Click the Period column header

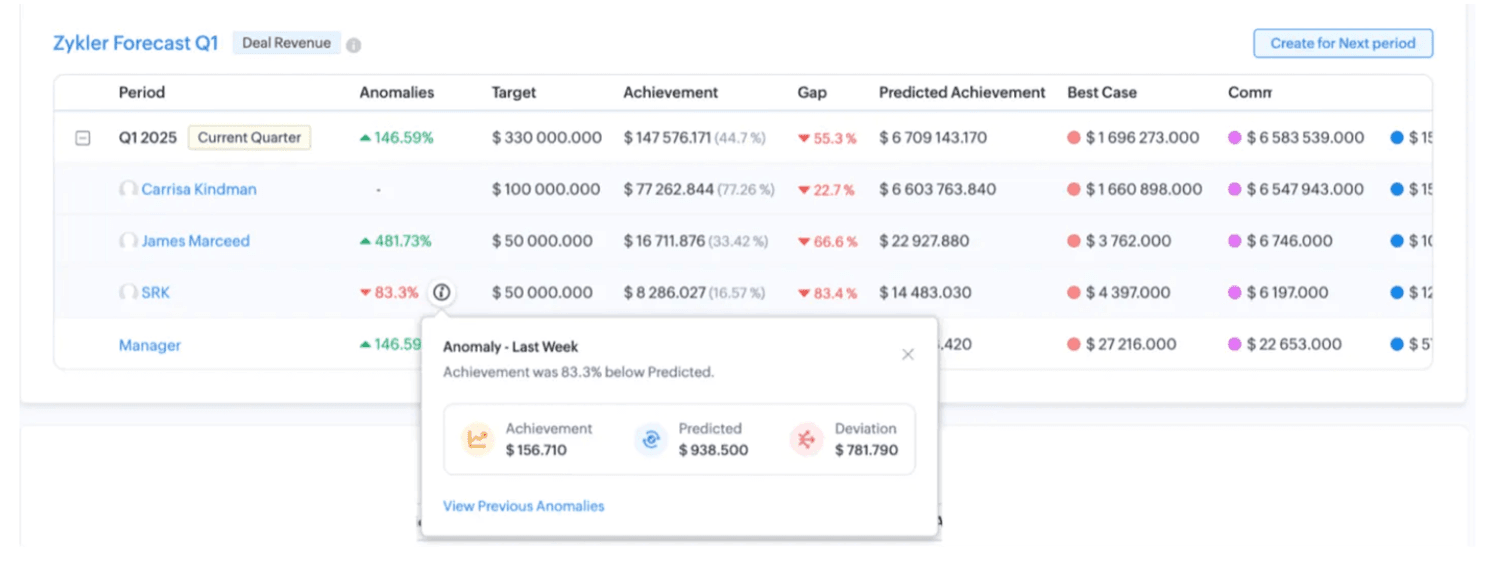[142, 92]
